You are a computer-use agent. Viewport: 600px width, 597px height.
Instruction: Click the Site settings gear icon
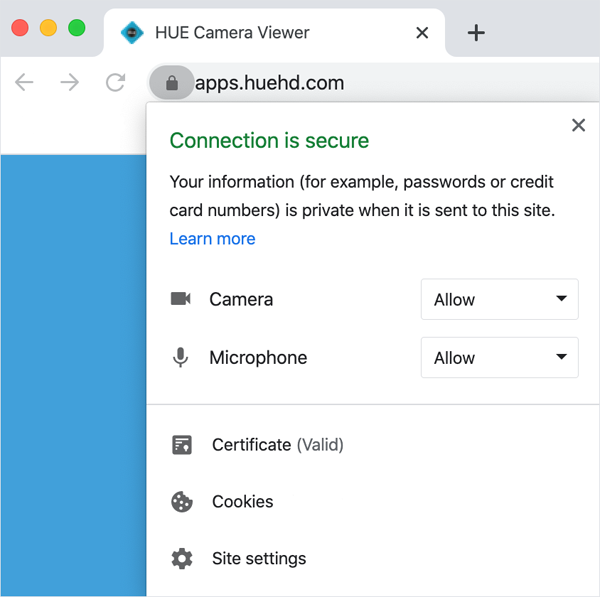pyautogui.click(x=182, y=559)
